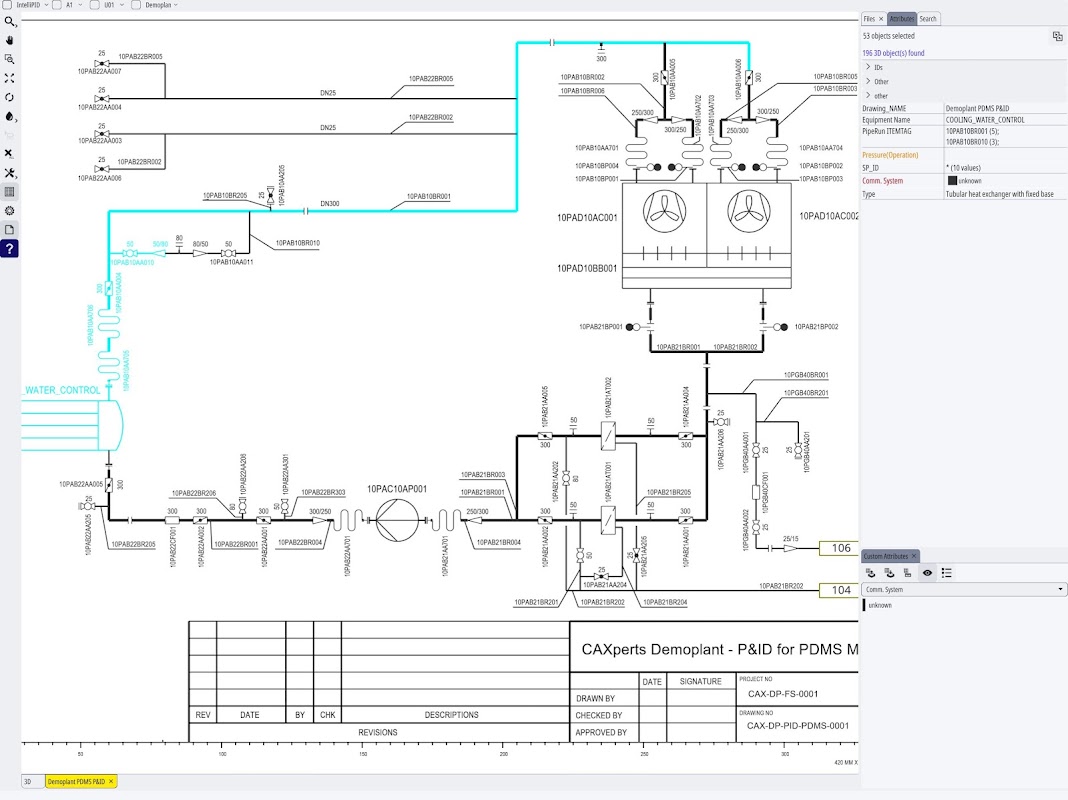Open the help question mark button
Viewport: 1068px width, 800px height.
point(10,249)
